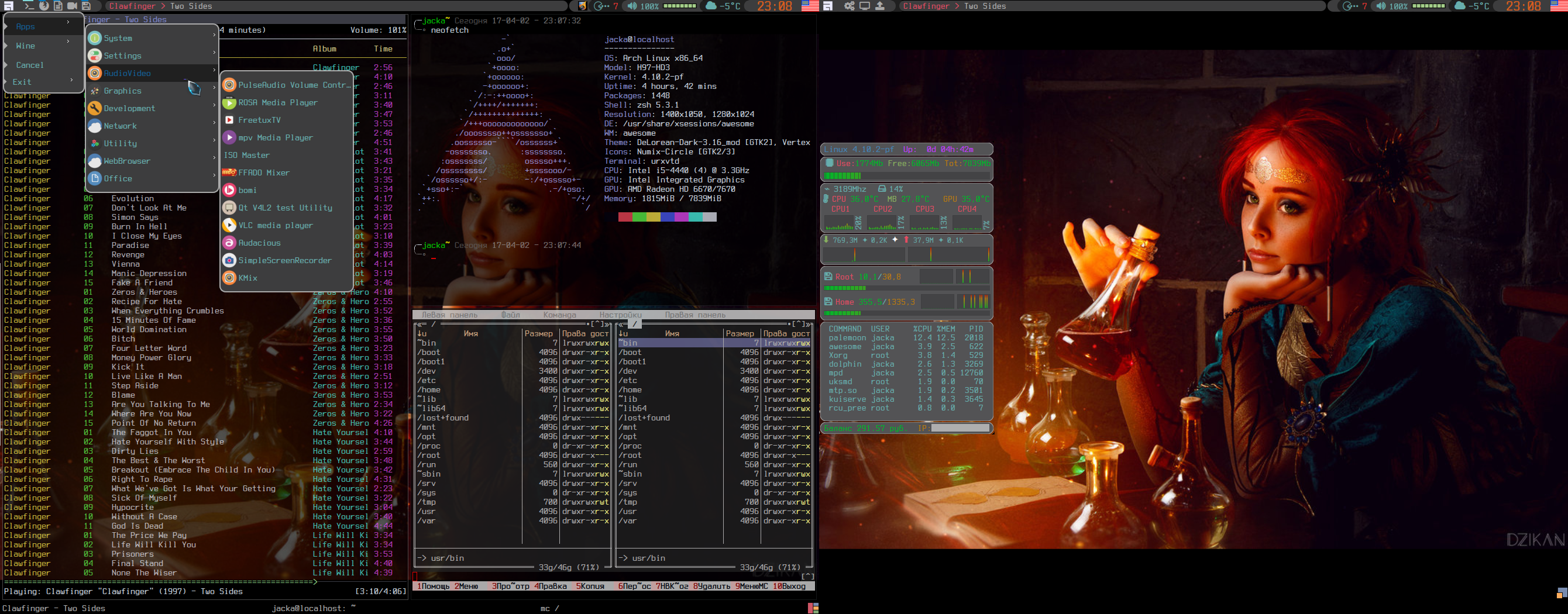Open the Команда menu in Midnight Commander
This screenshot has height=614, width=1568.
coord(559,315)
